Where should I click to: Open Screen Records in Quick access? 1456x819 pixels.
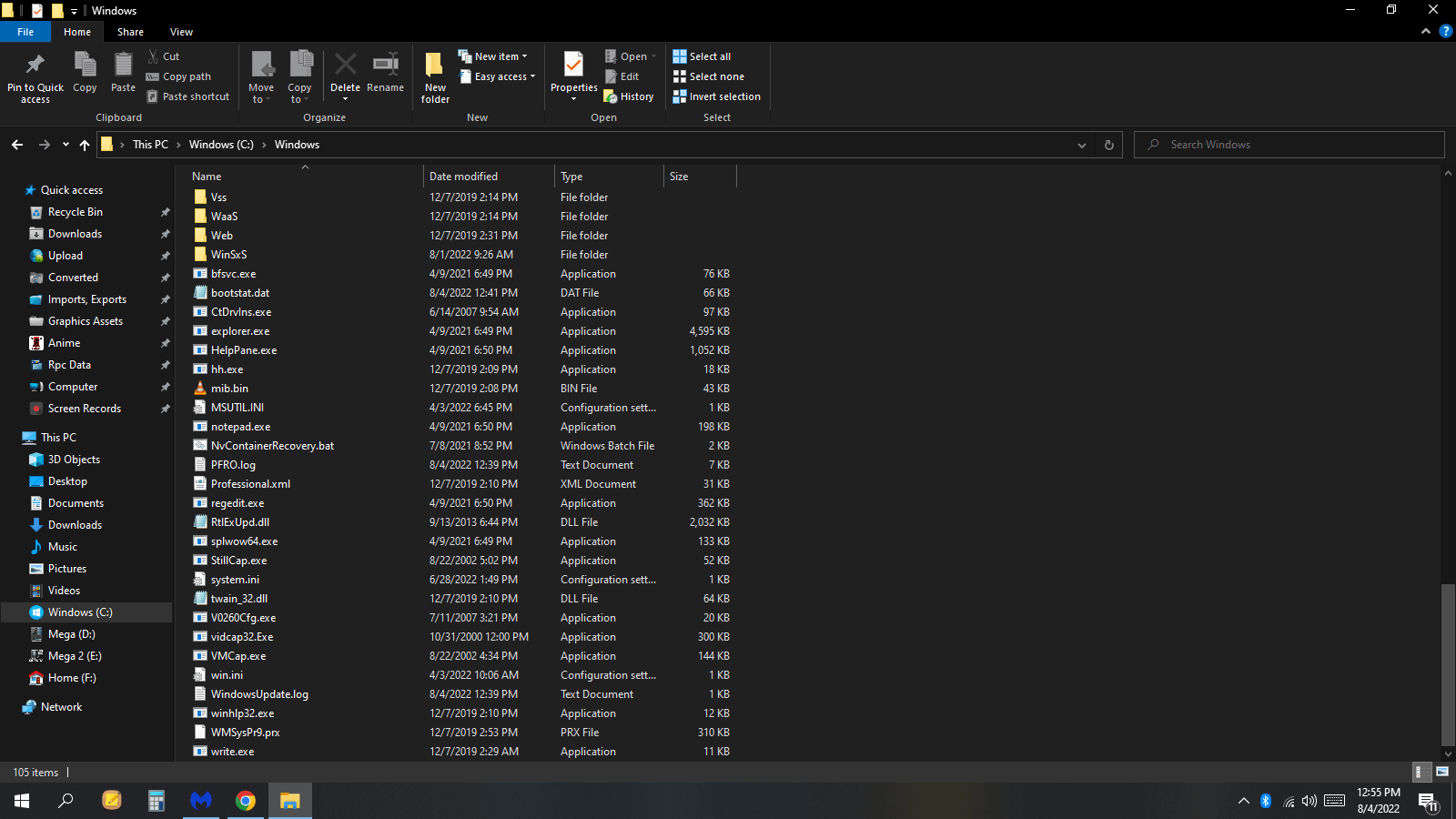click(x=84, y=409)
